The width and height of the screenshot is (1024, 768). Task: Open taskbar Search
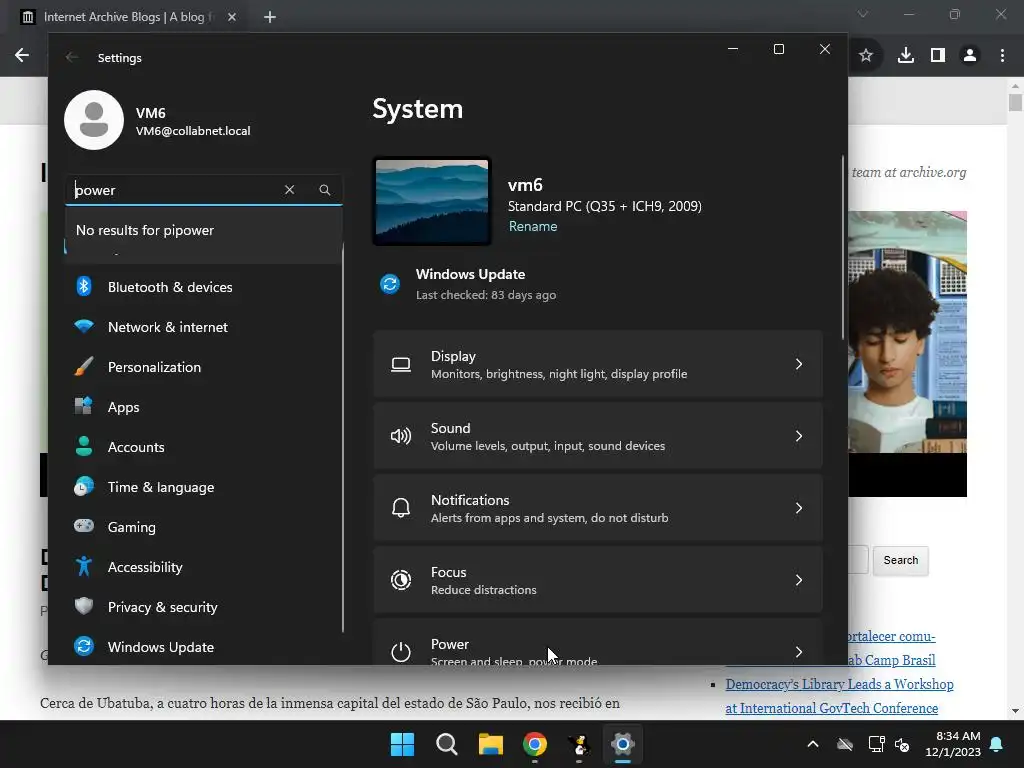(447, 744)
